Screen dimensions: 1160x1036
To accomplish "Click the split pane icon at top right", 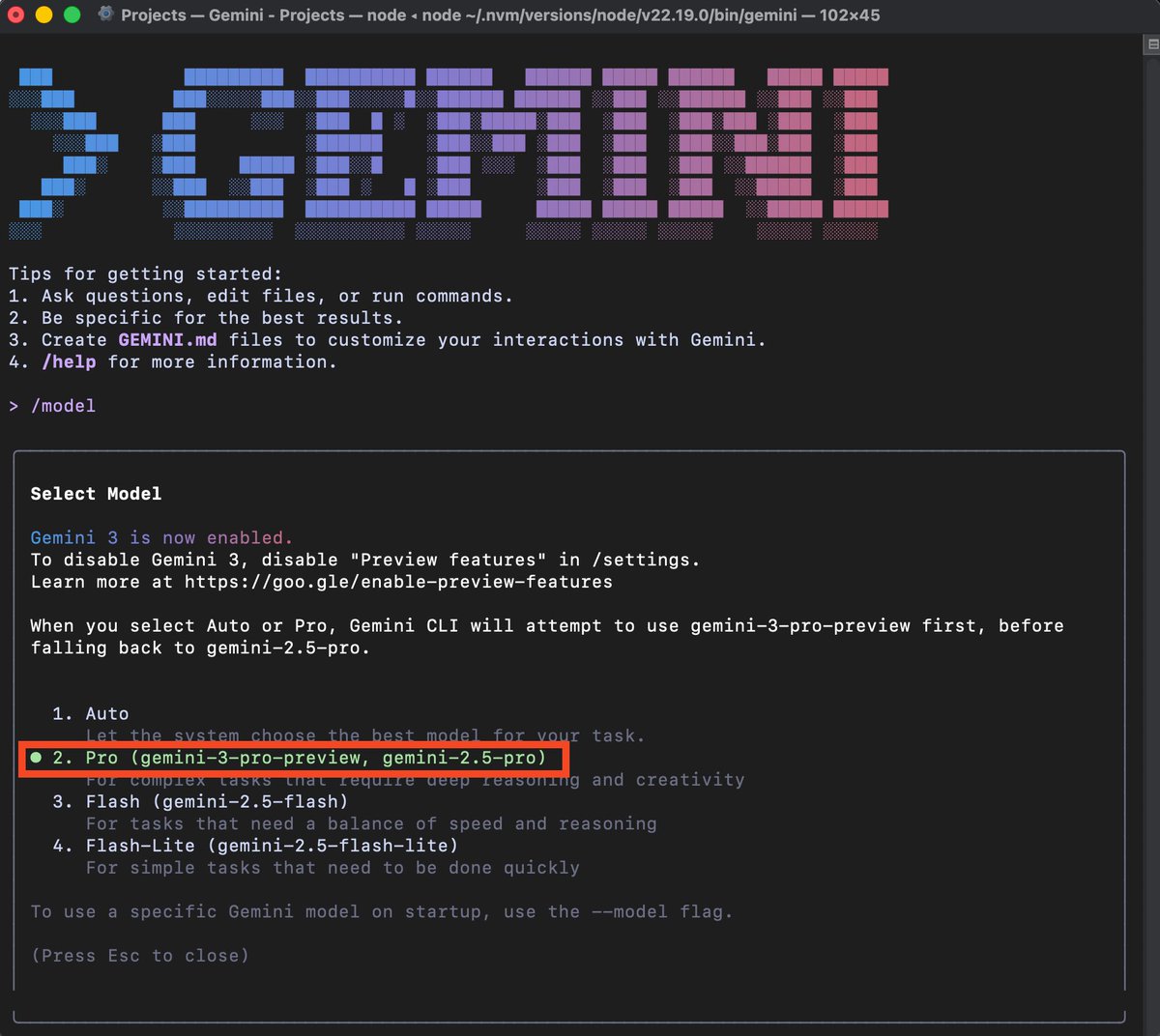I will pos(1151,44).
